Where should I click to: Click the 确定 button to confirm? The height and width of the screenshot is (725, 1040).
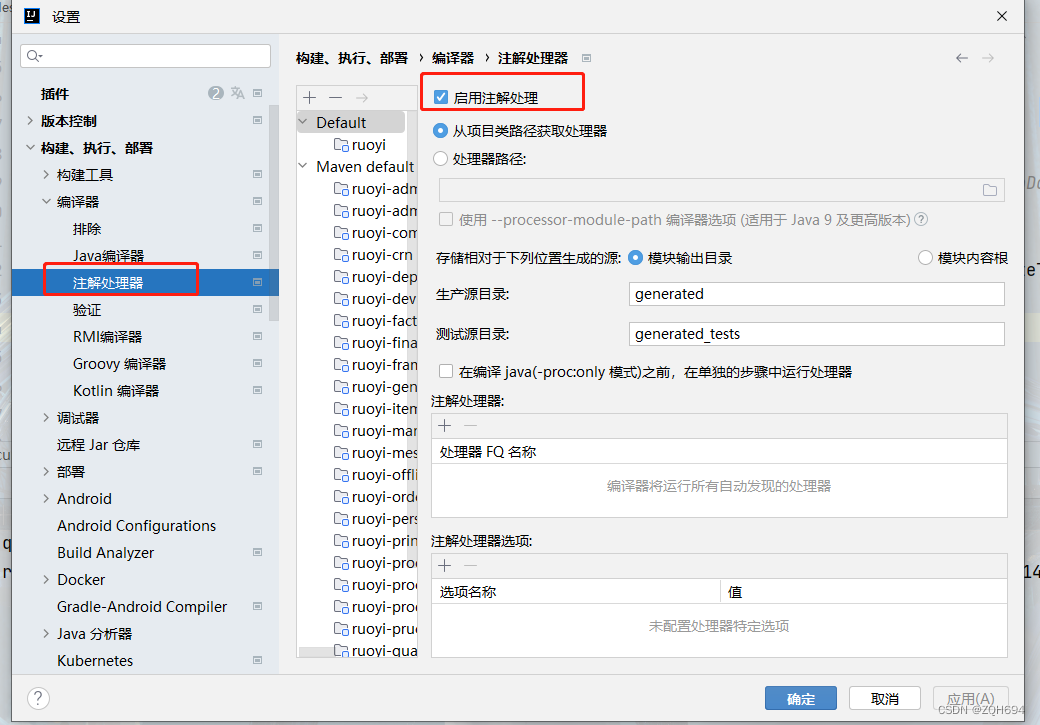click(x=800, y=699)
